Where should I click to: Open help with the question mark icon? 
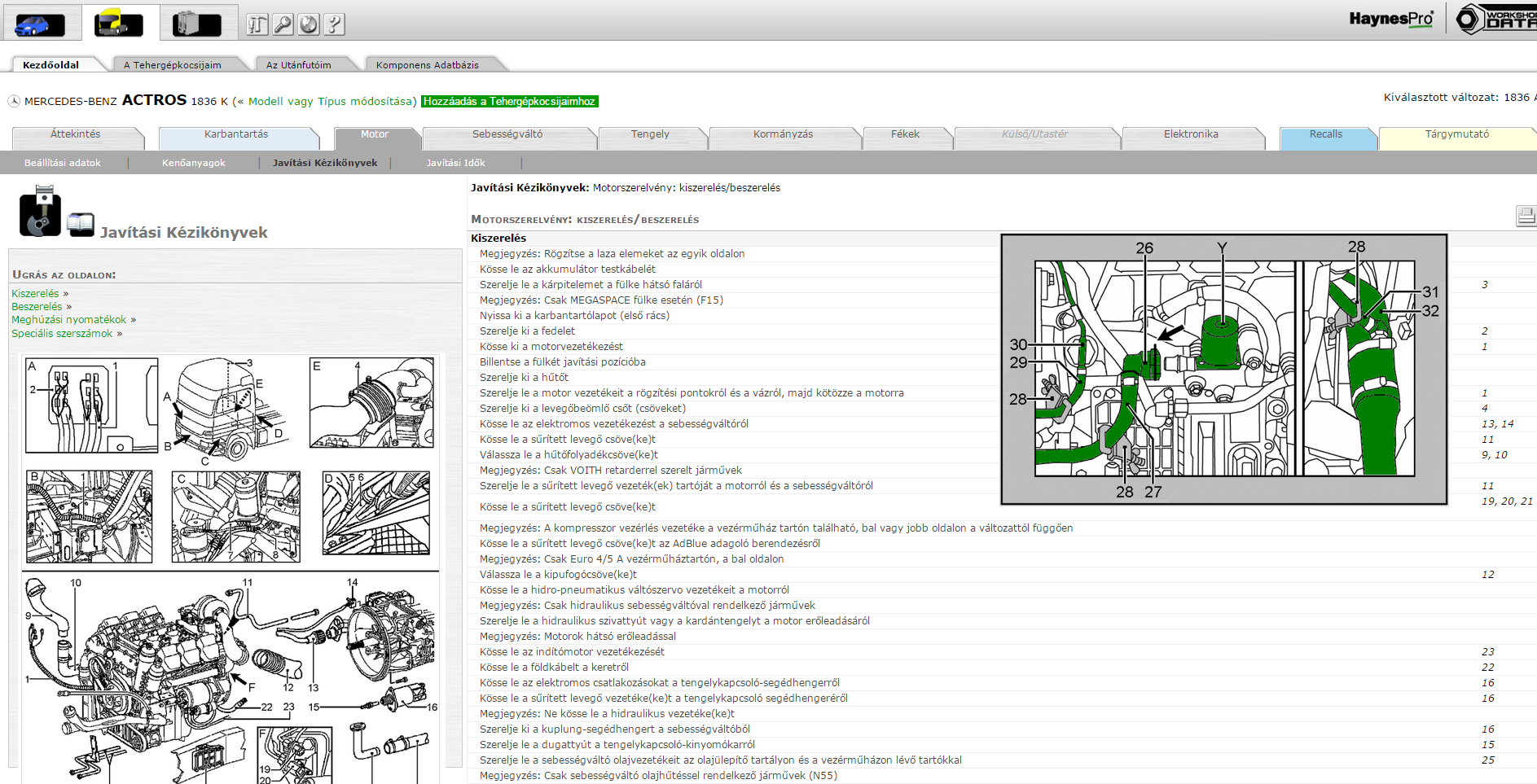(x=334, y=24)
